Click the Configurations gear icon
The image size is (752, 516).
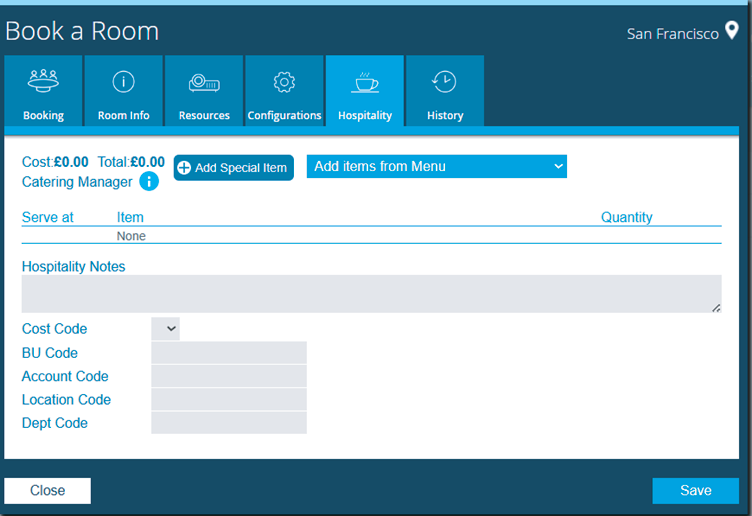tap(284, 82)
